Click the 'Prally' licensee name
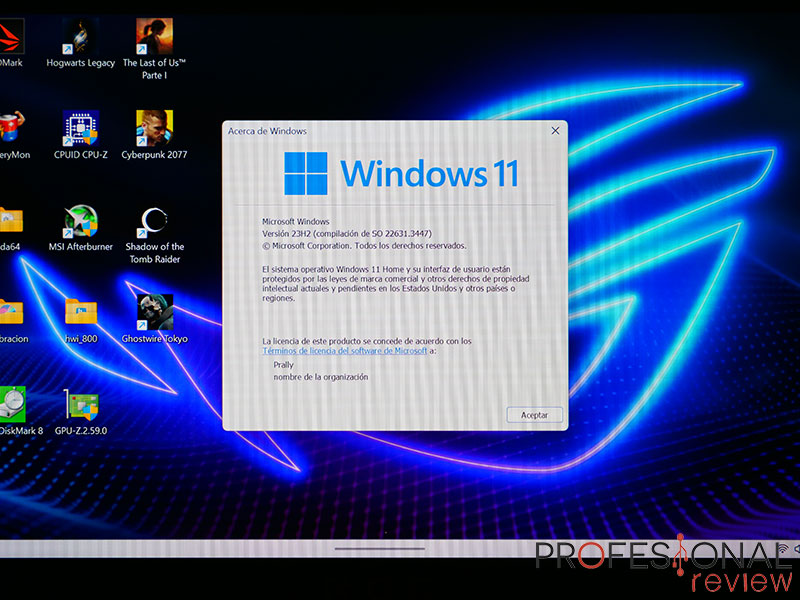 coord(283,365)
